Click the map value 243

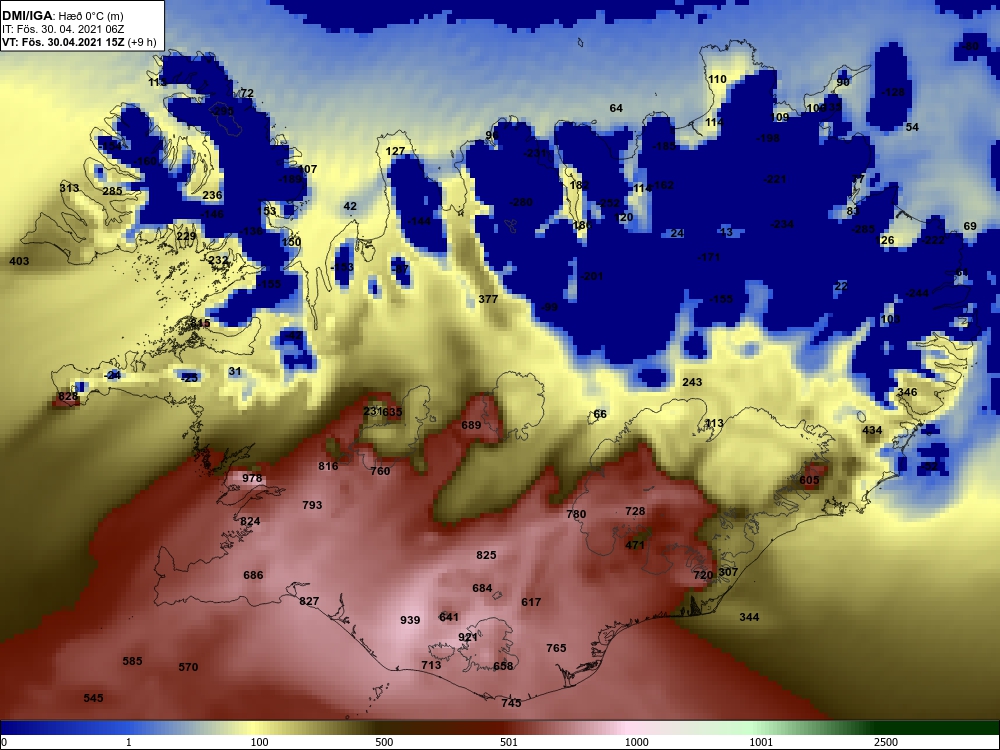[692, 383]
